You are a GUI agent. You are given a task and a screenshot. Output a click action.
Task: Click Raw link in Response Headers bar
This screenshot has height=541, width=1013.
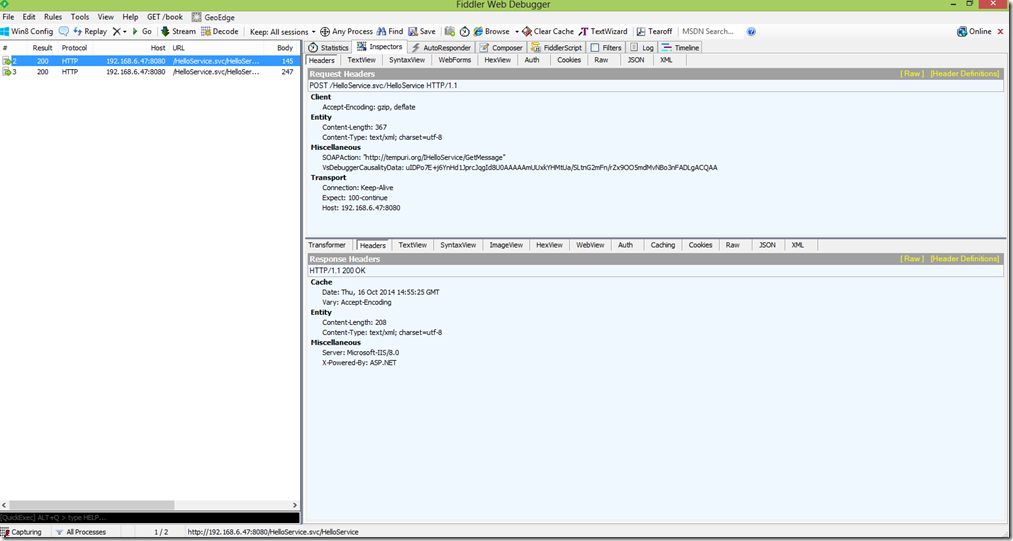coord(912,259)
